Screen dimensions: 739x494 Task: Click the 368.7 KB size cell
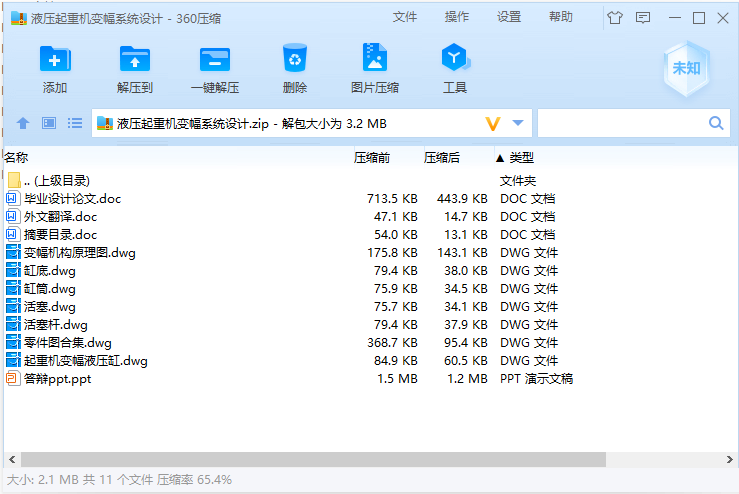click(392, 342)
